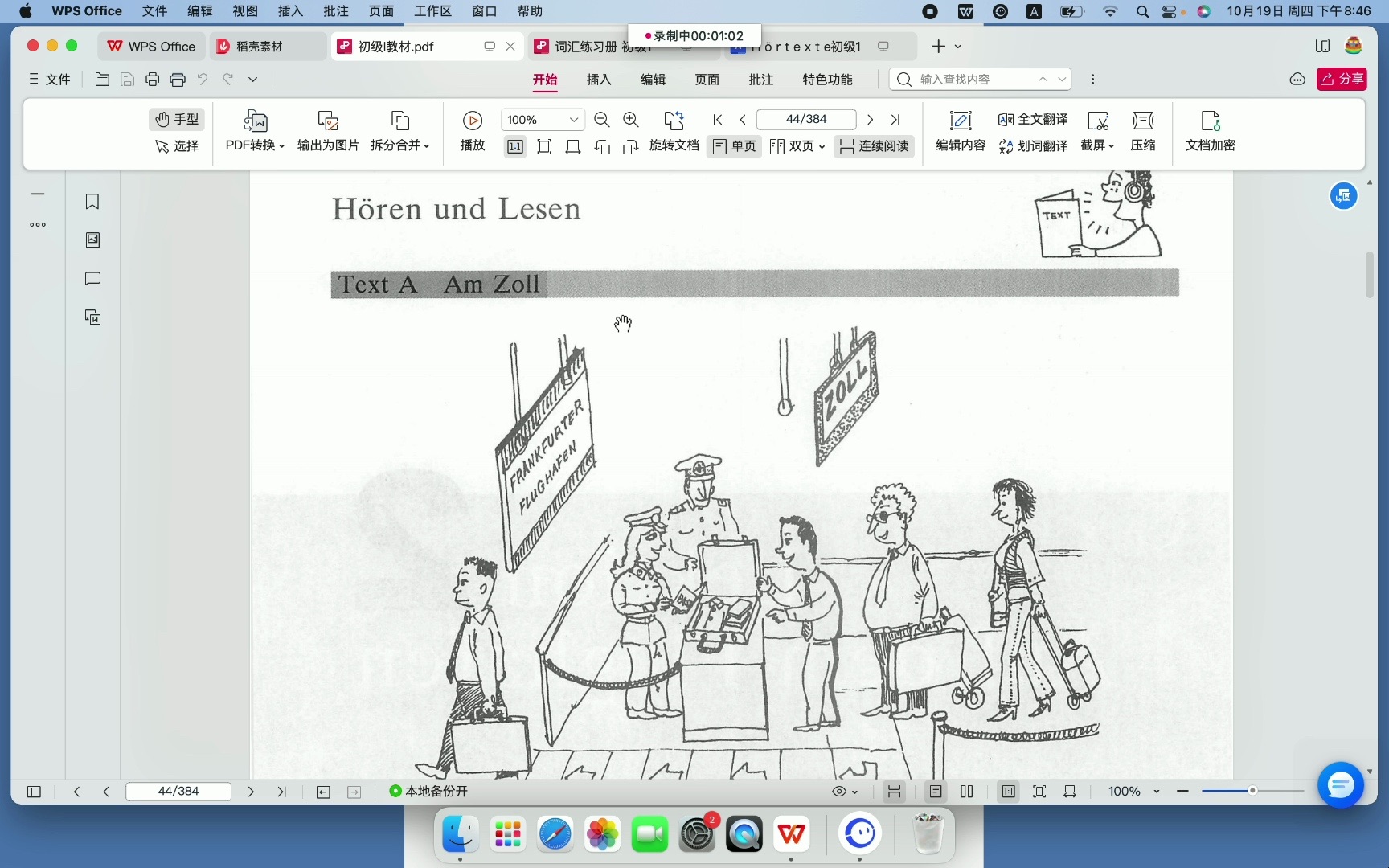Click zoom out minus in status bar
Screen dimensions: 1389x868
point(1182,792)
